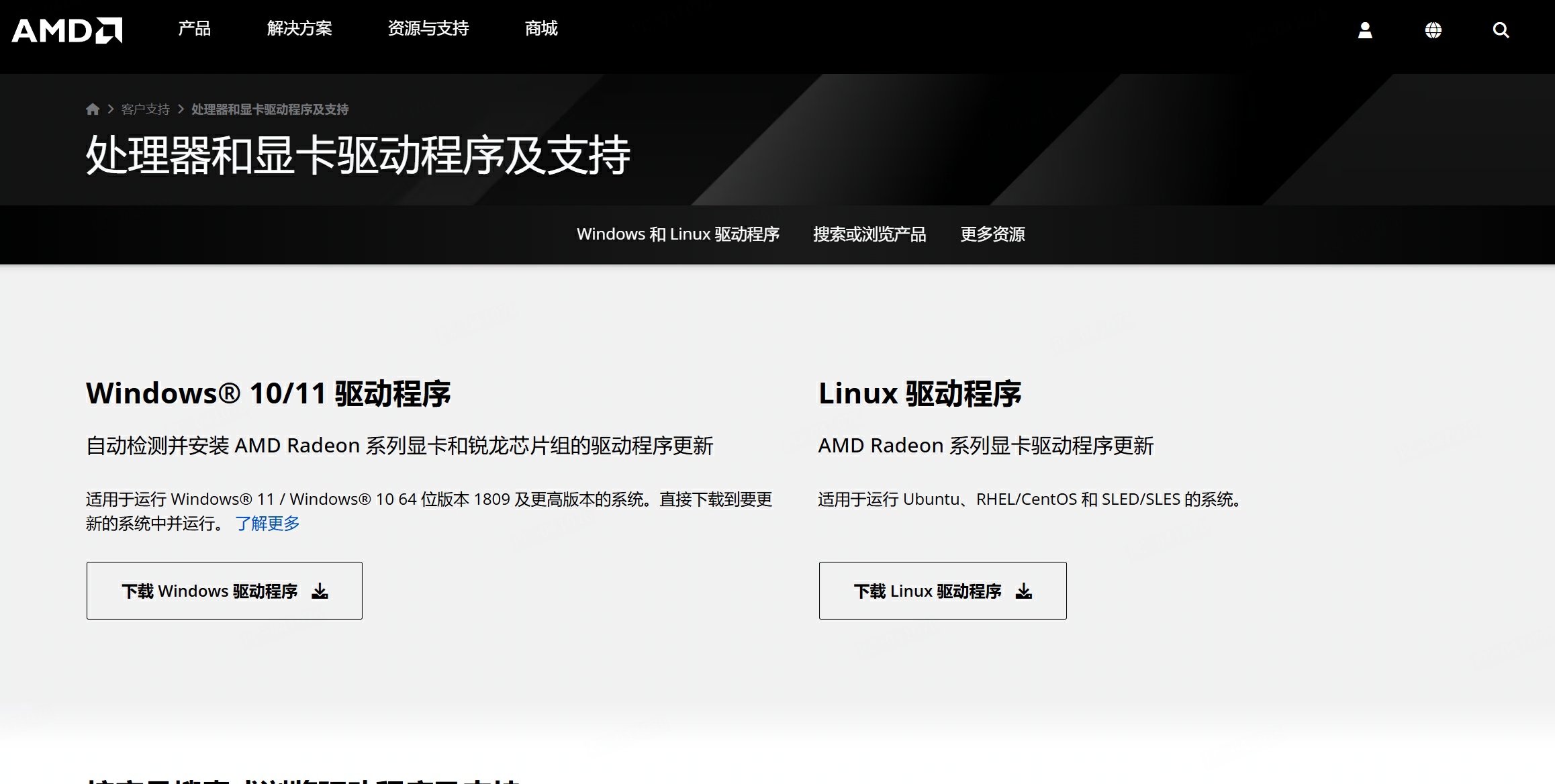
Task: Open the 产品 menu
Action: tap(194, 28)
